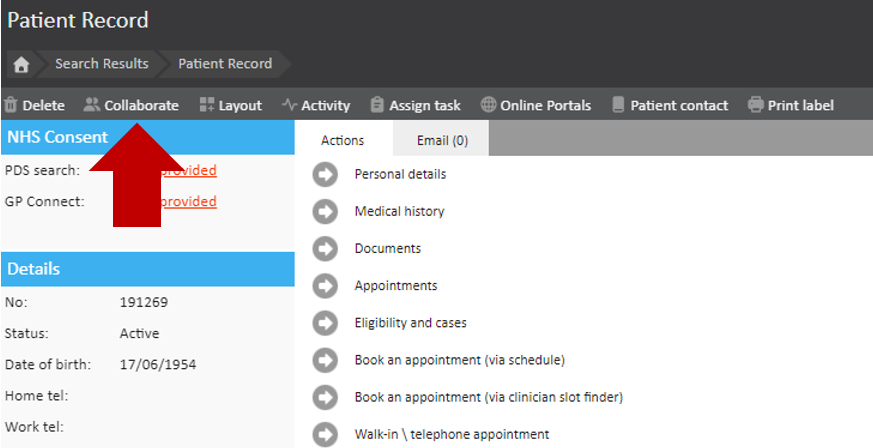Click the PDS search not provided link
The height and width of the screenshot is (448, 873).
click(189, 170)
